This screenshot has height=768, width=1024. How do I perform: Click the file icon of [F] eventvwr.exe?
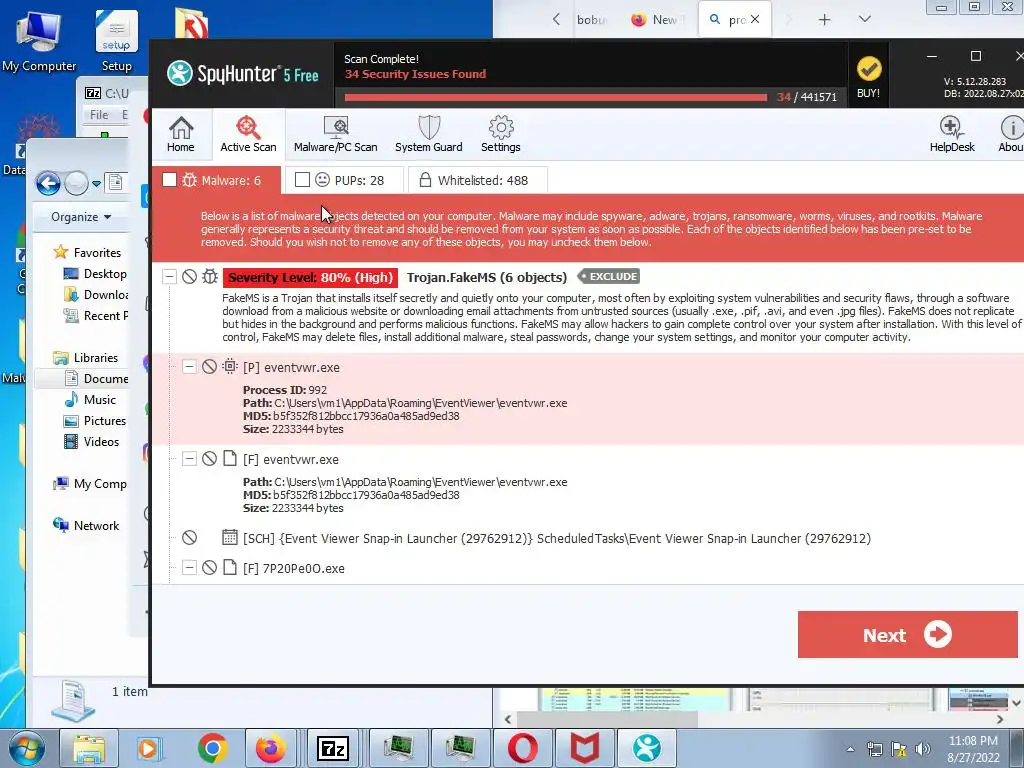pyautogui.click(x=229, y=458)
